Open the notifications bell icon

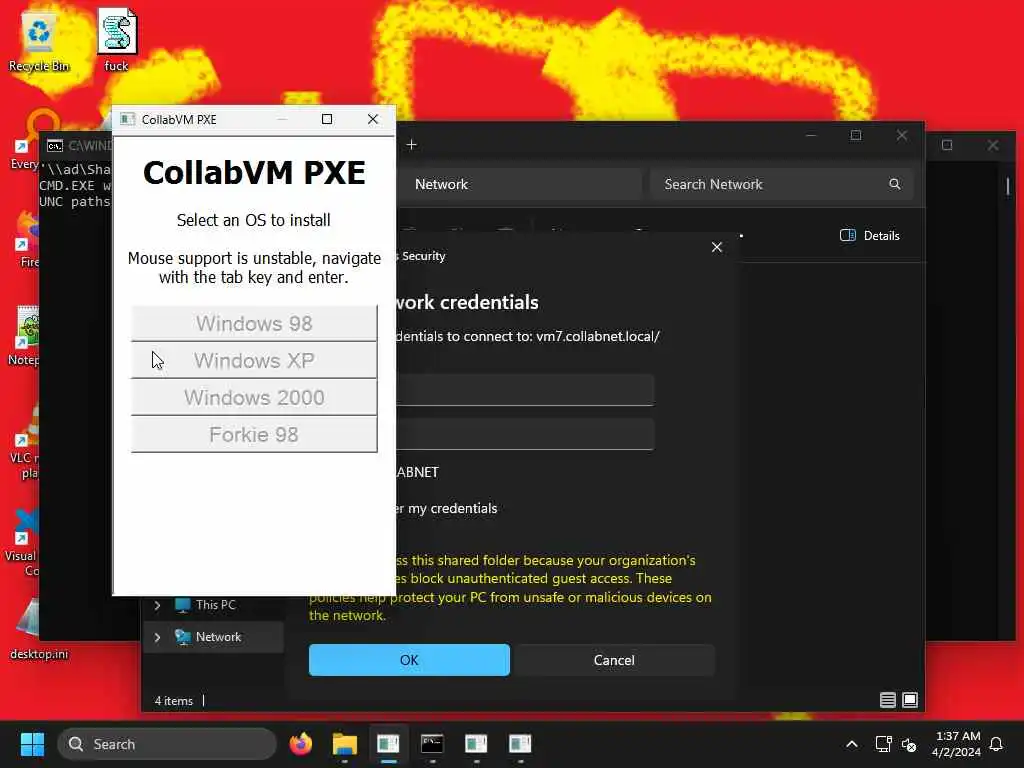(x=997, y=744)
